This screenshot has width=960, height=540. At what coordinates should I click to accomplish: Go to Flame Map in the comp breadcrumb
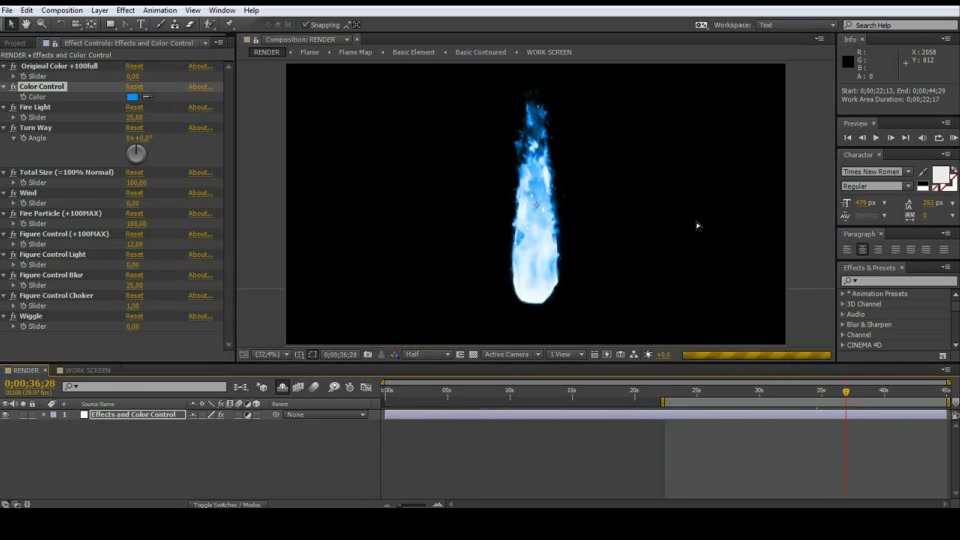[x=355, y=52]
